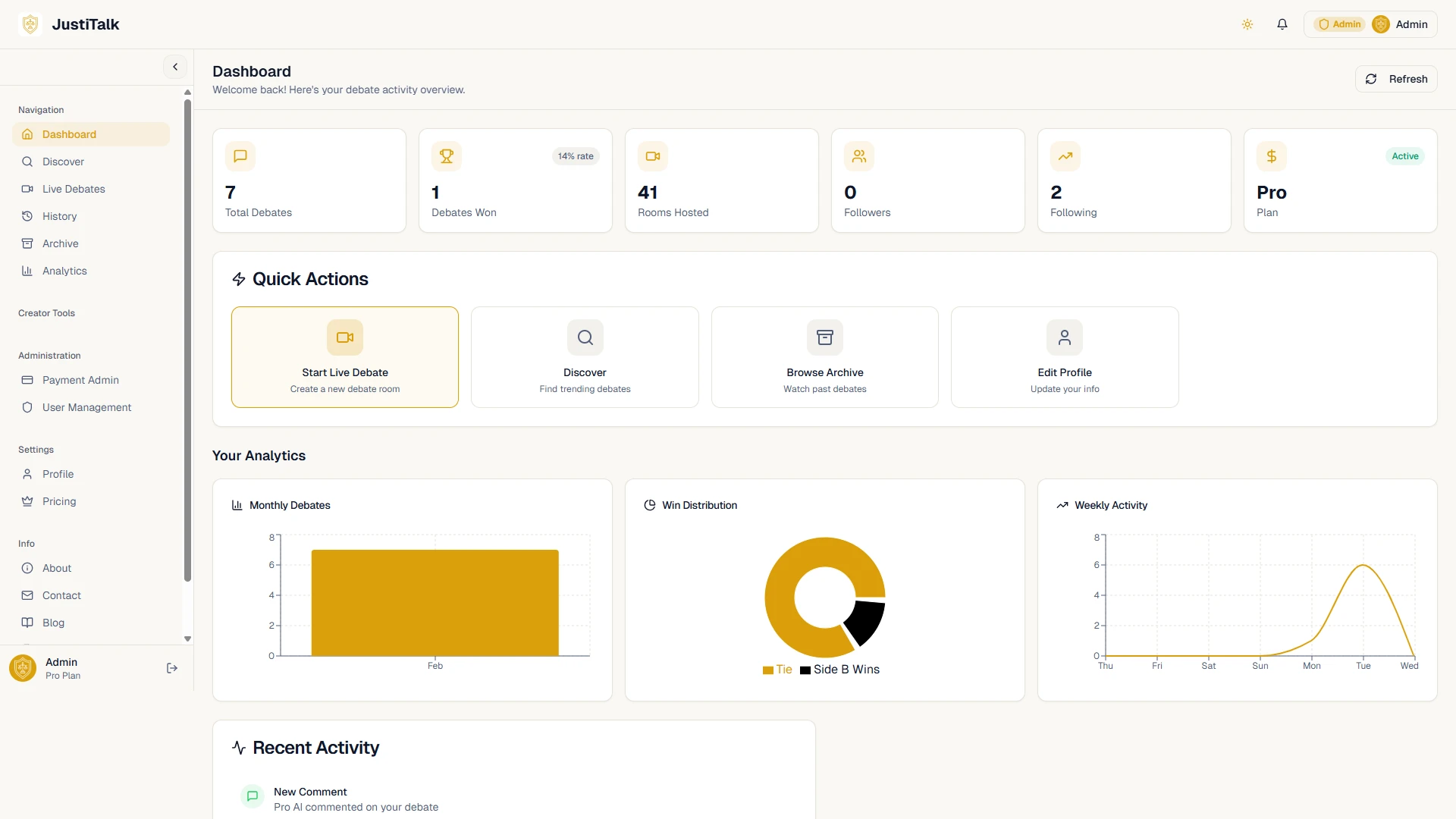This screenshot has width=1456, height=819.
Task: Click the Browse Archive quick action
Action: click(x=825, y=357)
